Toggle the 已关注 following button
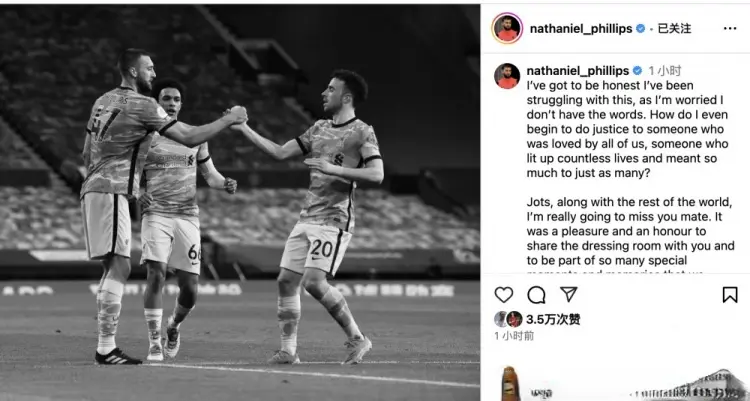750x401 pixels. (x=674, y=29)
